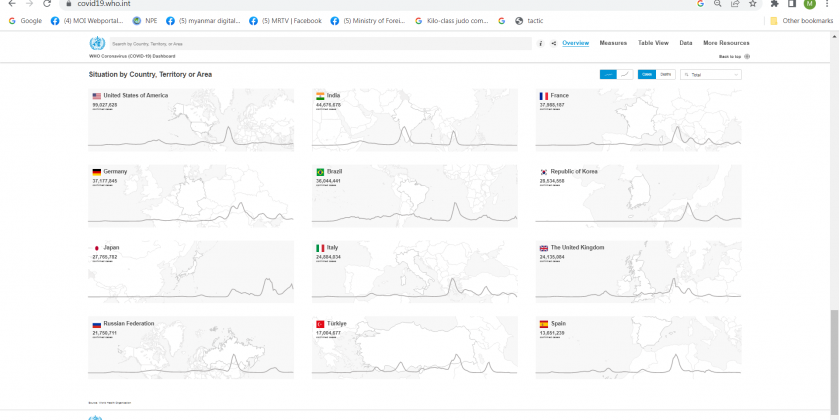The height and width of the screenshot is (420, 840).
Task: Select the second chart-type toggle button
Action: coord(627,74)
